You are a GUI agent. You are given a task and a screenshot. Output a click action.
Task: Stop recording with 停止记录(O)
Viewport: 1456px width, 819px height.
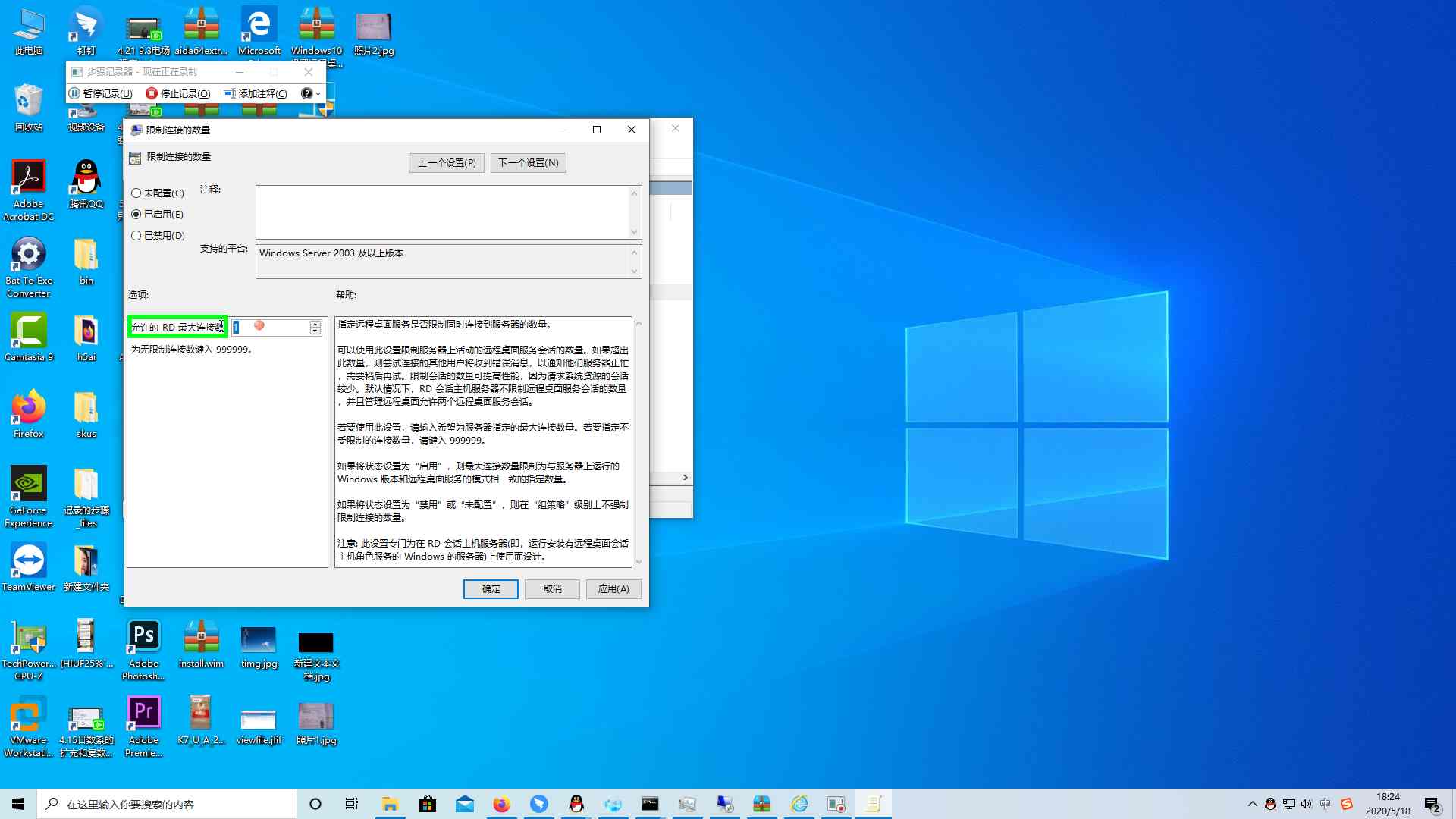pyautogui.click(x=178, y=93)
